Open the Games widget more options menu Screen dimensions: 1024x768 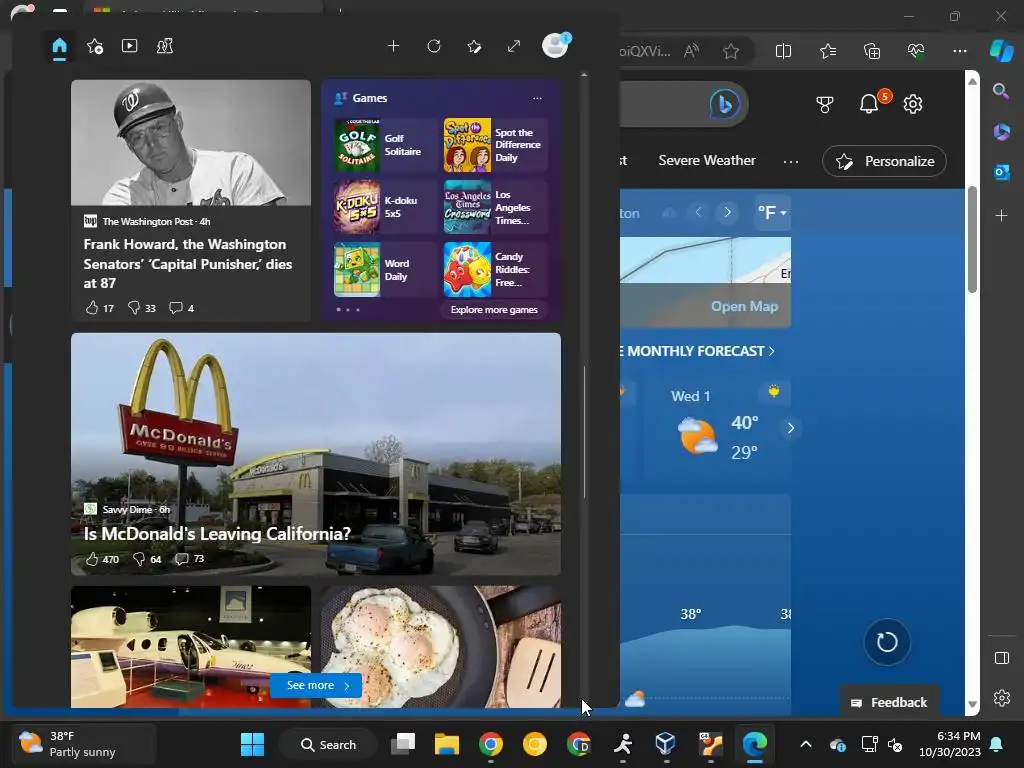coord(537,98)
